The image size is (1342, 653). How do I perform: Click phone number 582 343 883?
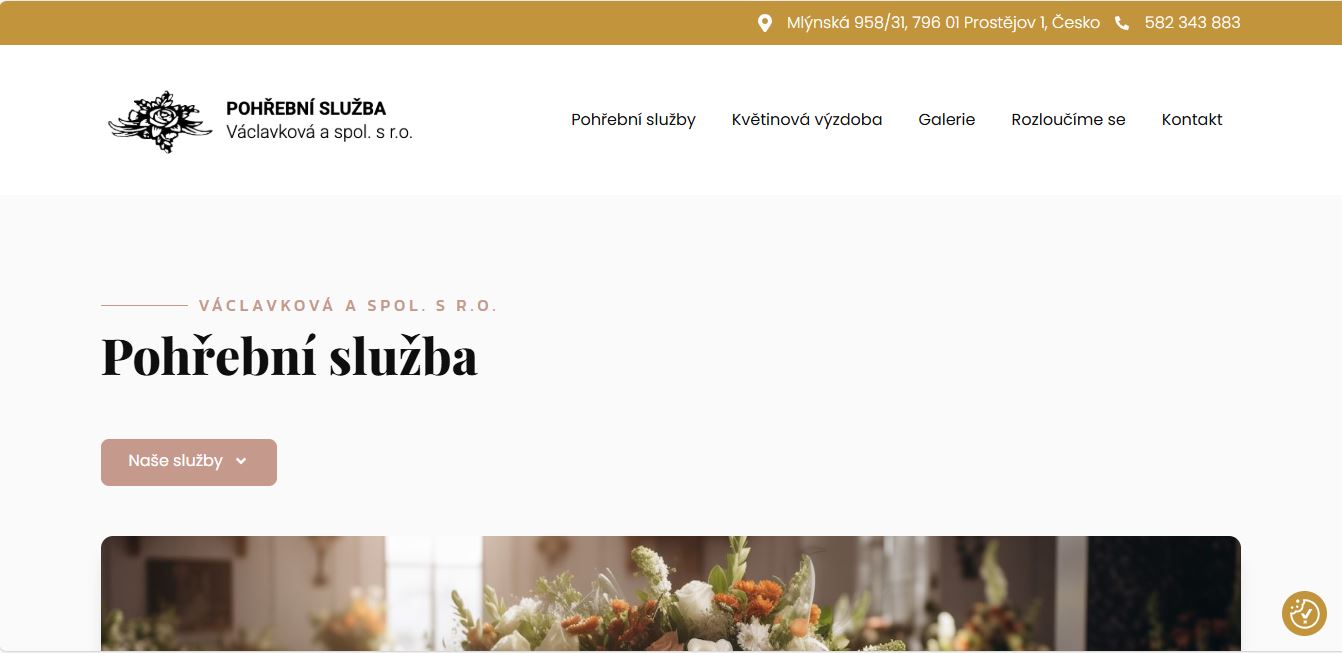point(1192,23)
